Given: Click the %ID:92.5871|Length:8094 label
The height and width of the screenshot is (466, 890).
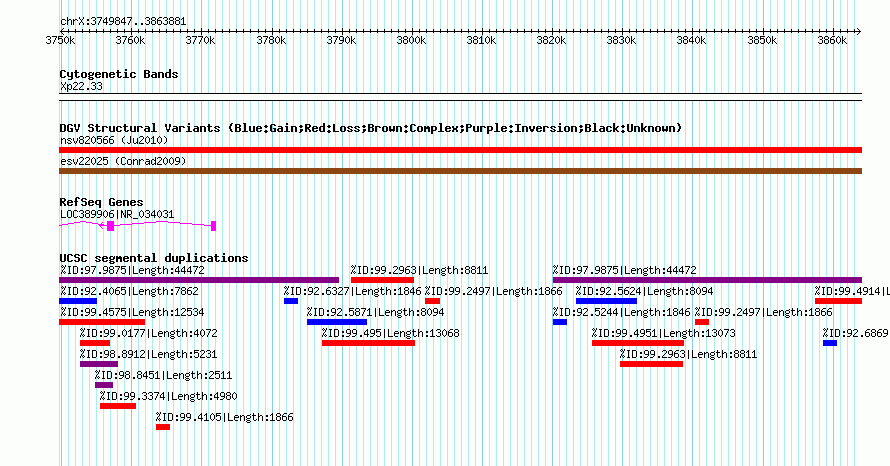Looking at the screenshot, I should (x=375, y=313).
